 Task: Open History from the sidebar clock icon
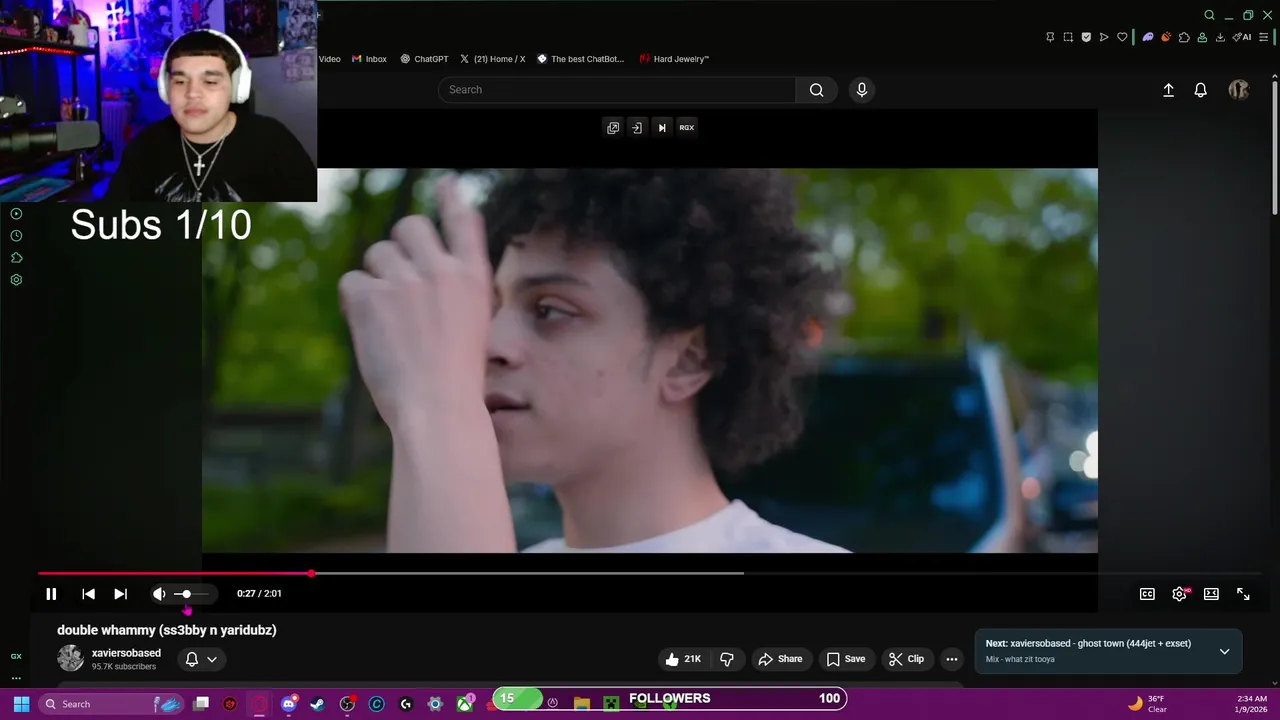[x=16, y=236]
